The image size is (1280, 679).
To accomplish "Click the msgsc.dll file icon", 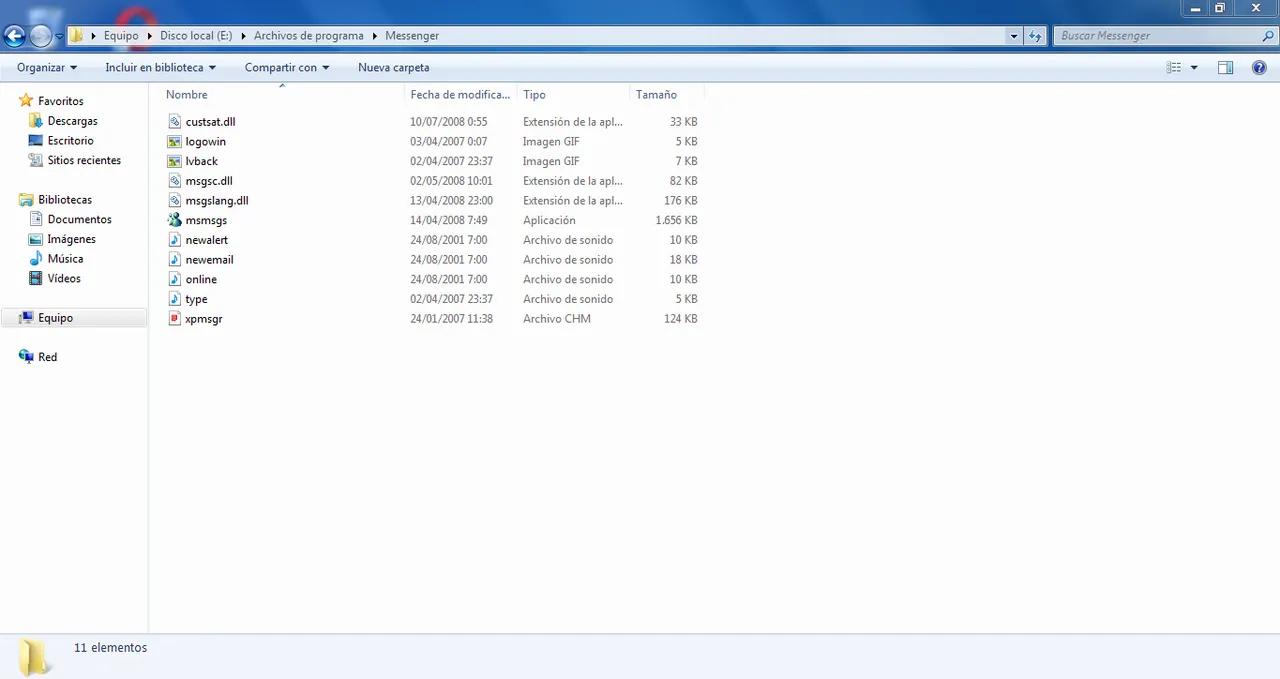I will (x=175, y=181).
